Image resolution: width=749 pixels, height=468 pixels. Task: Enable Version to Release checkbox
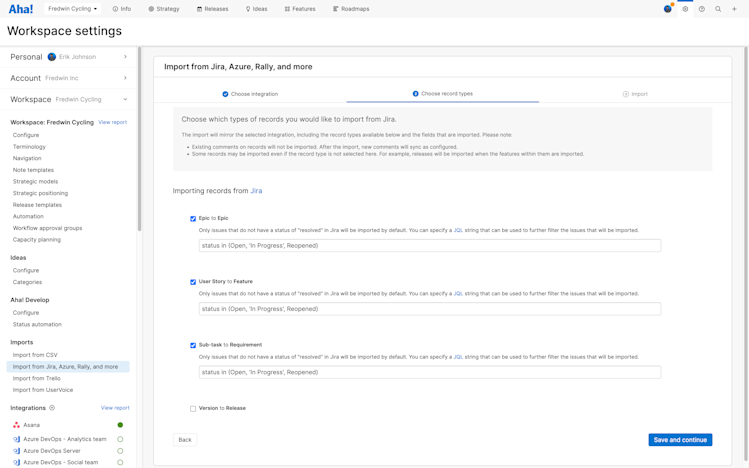click(193, 409)
